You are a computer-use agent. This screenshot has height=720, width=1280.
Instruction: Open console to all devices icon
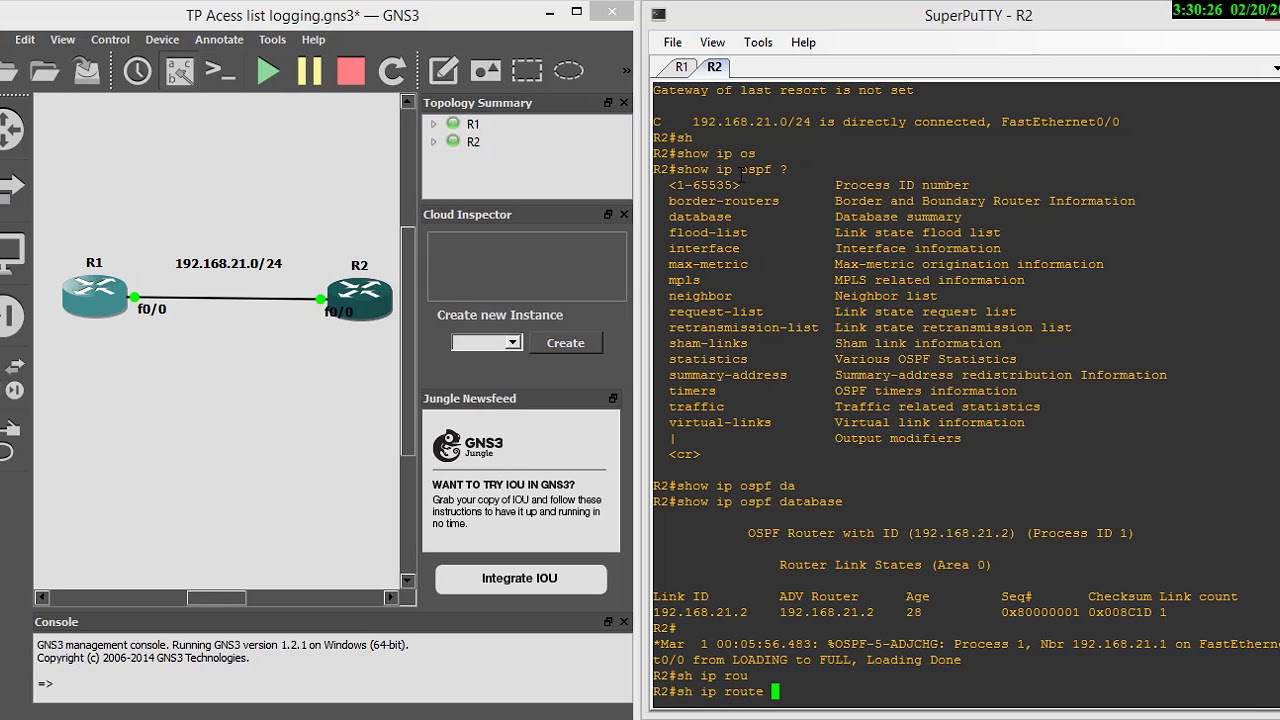(220, 71)
